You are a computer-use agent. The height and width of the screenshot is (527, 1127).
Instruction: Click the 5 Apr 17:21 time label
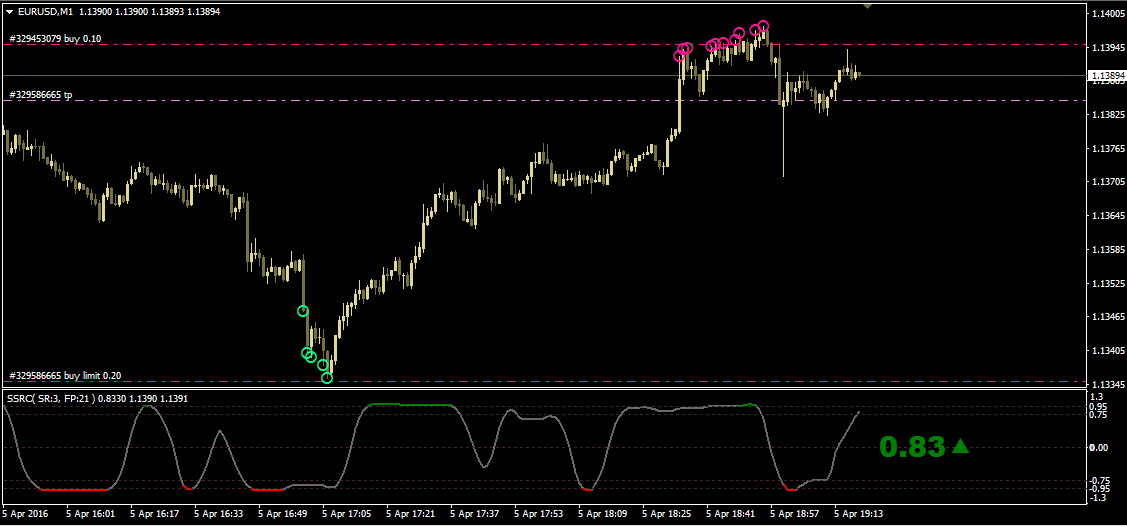411,515
